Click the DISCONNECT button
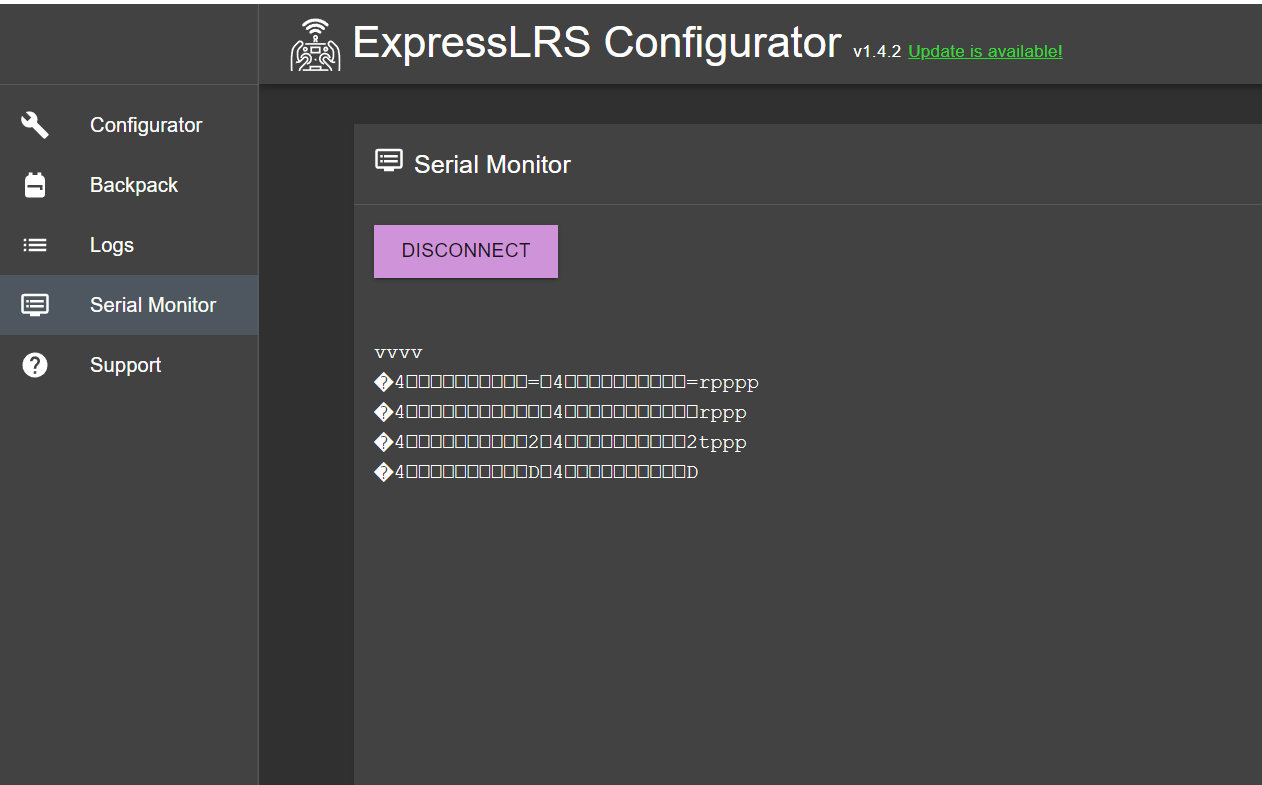The height and width of the screenshot is (785, 1262). click(465, 250)
